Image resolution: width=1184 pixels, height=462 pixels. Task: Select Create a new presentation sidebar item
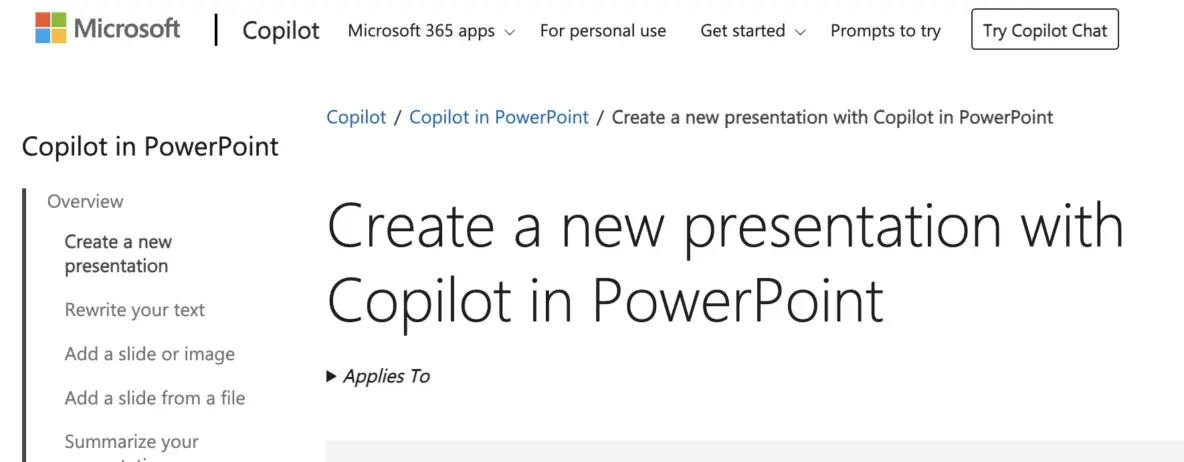118,254
